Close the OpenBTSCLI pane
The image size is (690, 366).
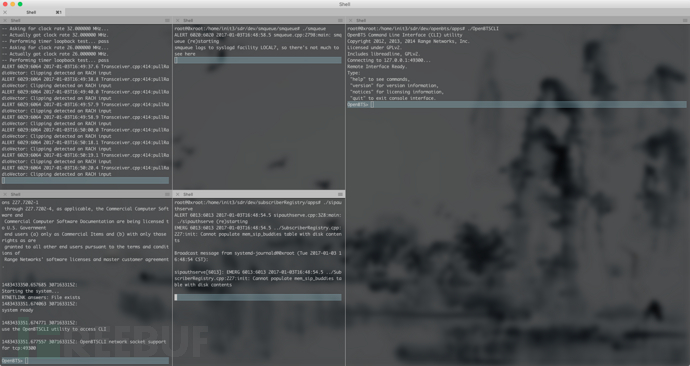(350, 21)
